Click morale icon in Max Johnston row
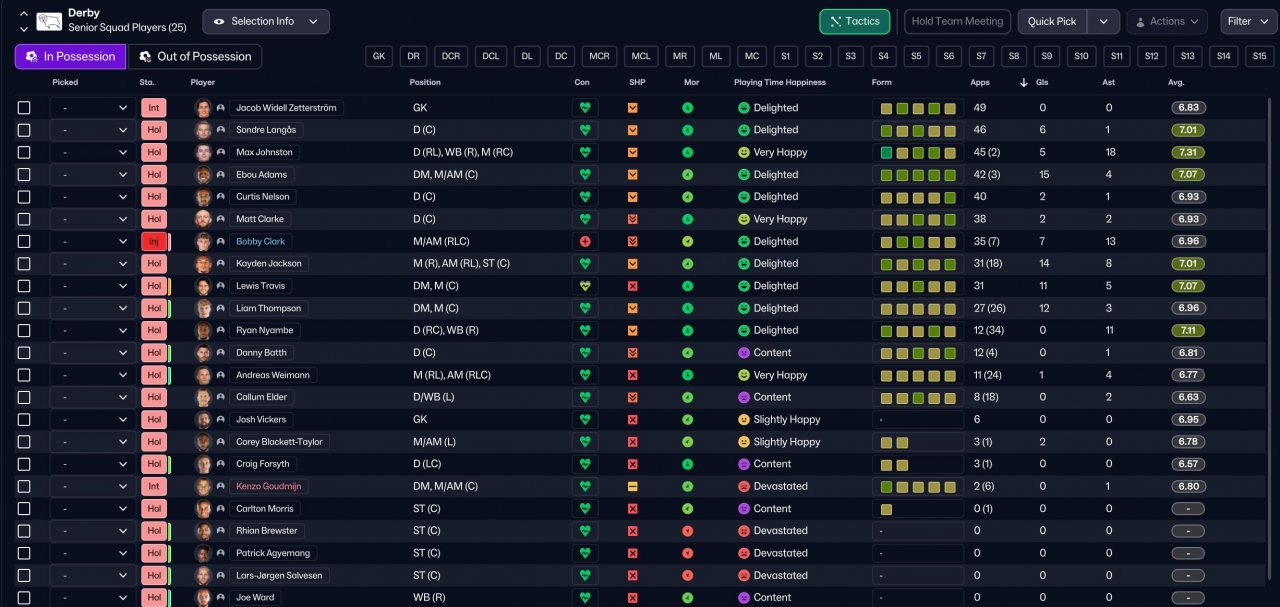 688,152
